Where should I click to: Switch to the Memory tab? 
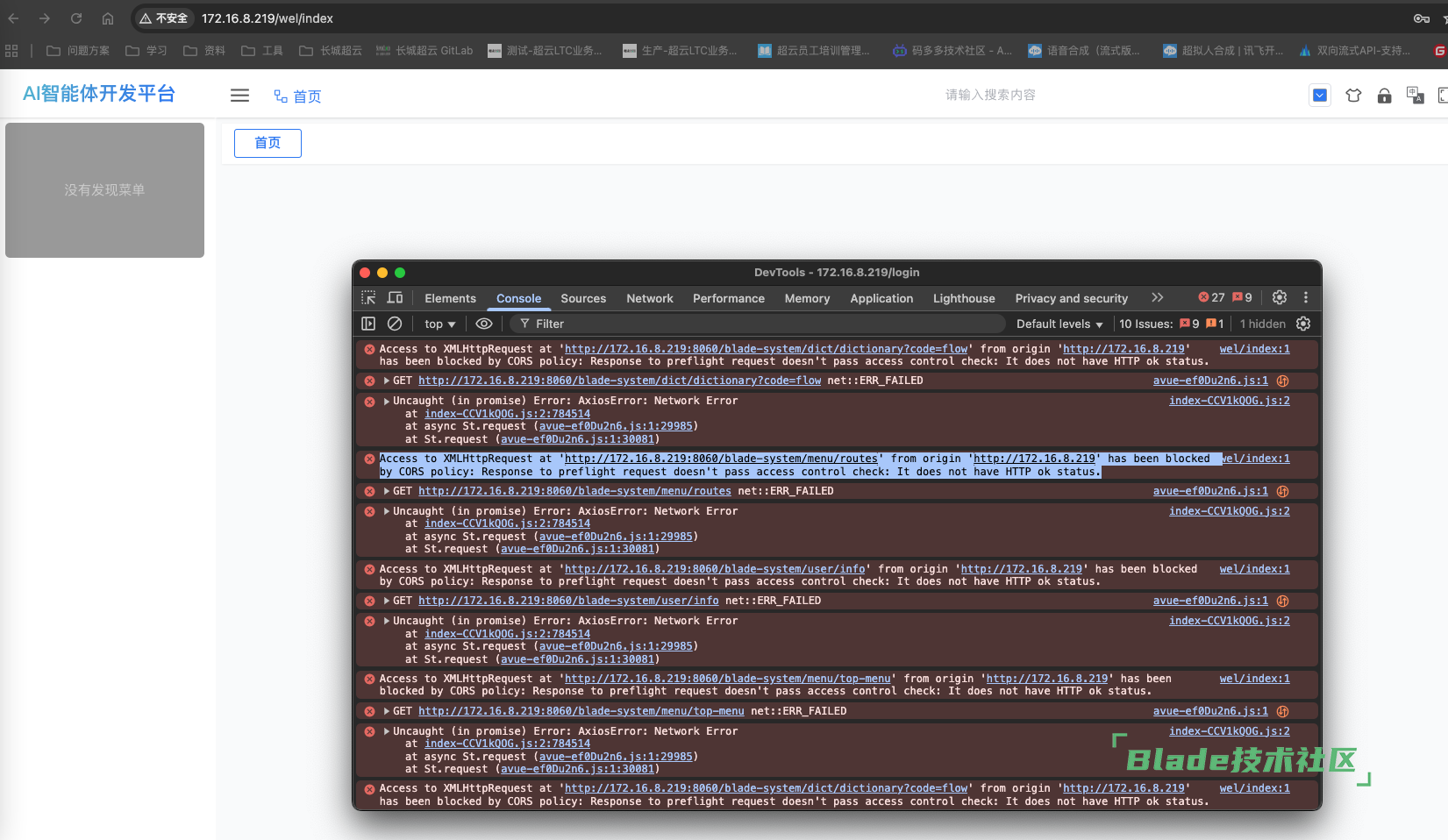click(x=807, y=298)
